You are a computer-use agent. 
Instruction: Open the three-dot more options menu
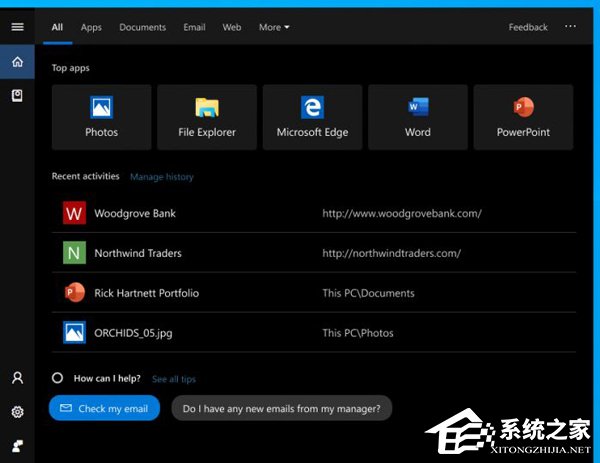pyautogui.click(x=570, y=26)
